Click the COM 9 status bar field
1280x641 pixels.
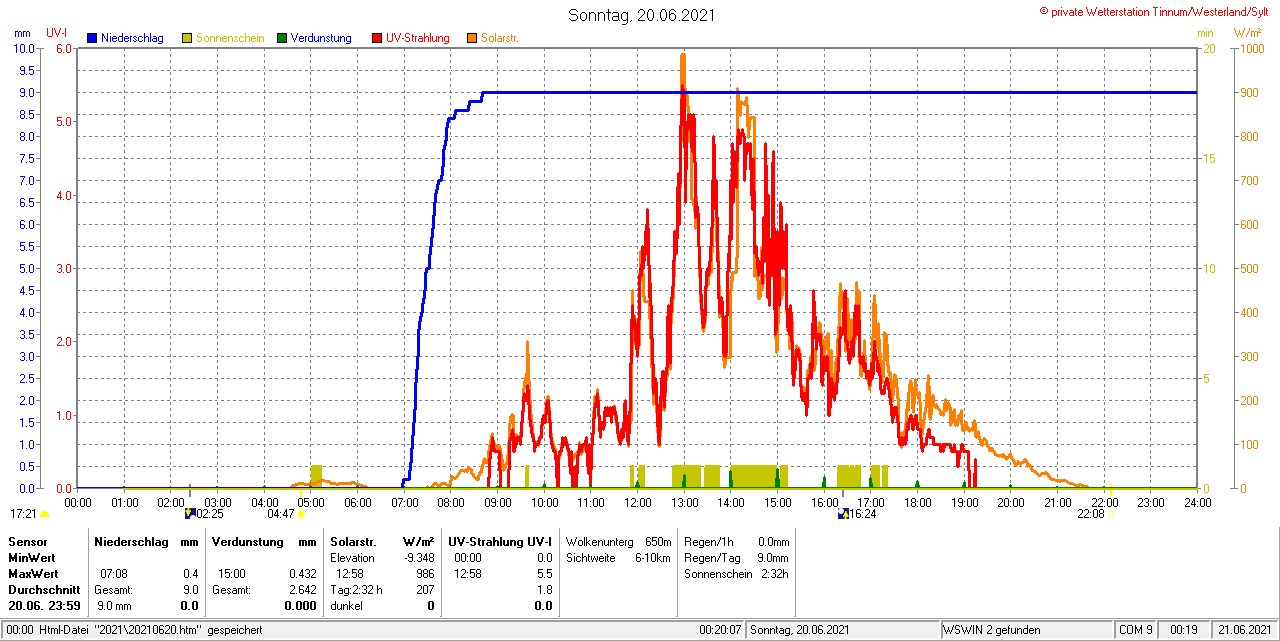(x=1136, y=630)
